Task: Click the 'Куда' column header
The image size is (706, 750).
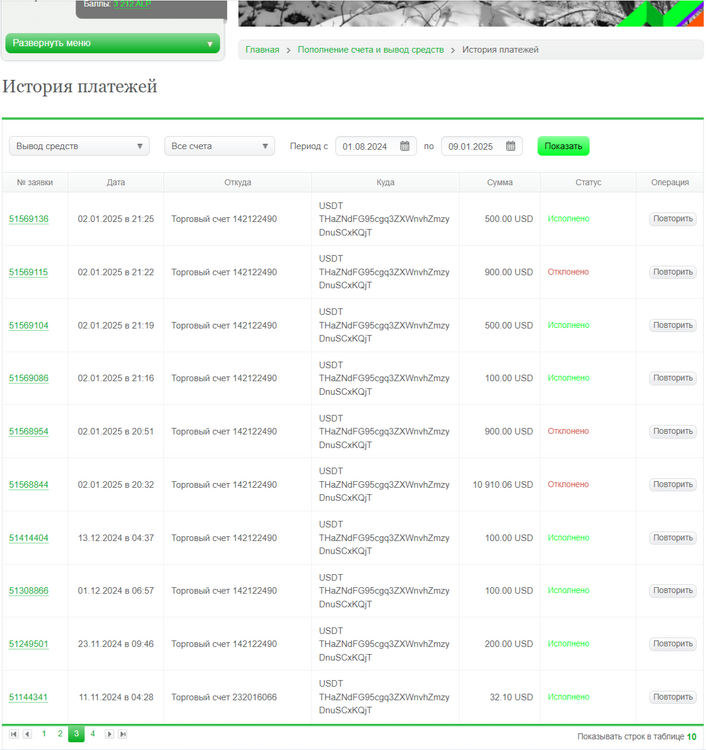Action: (386, 182)
